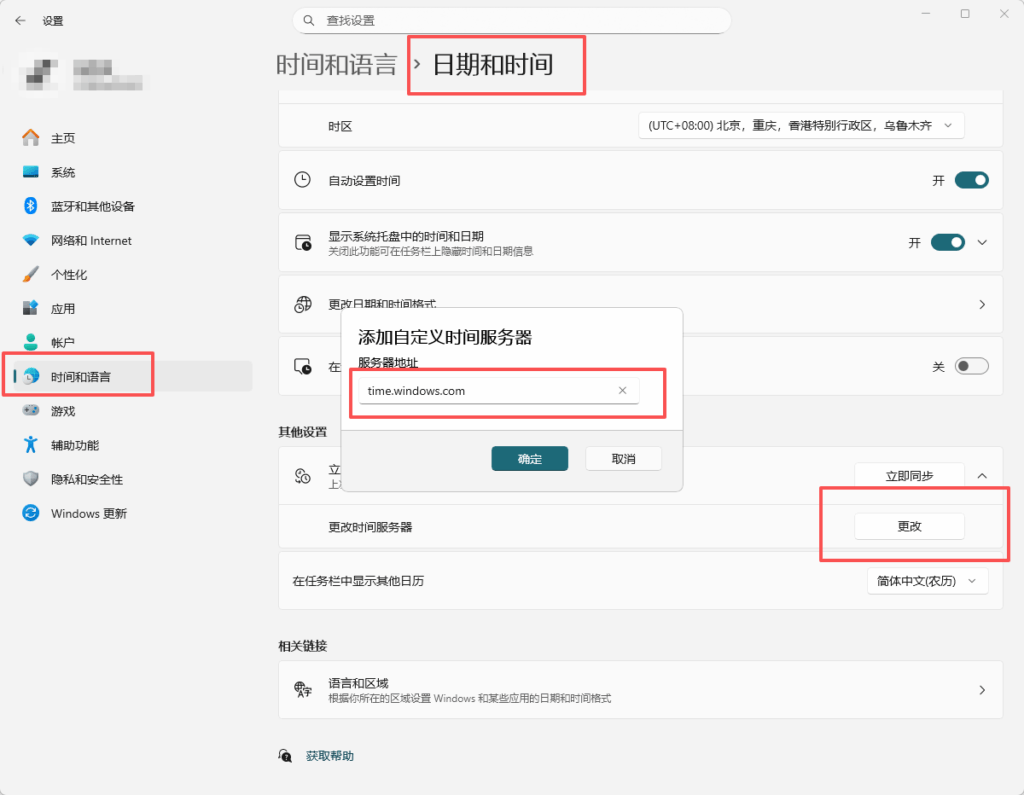The width and height of the screenshot is (1024, 795).
Task: Go to 个性化 personalization settings
Action: [69, 275]
